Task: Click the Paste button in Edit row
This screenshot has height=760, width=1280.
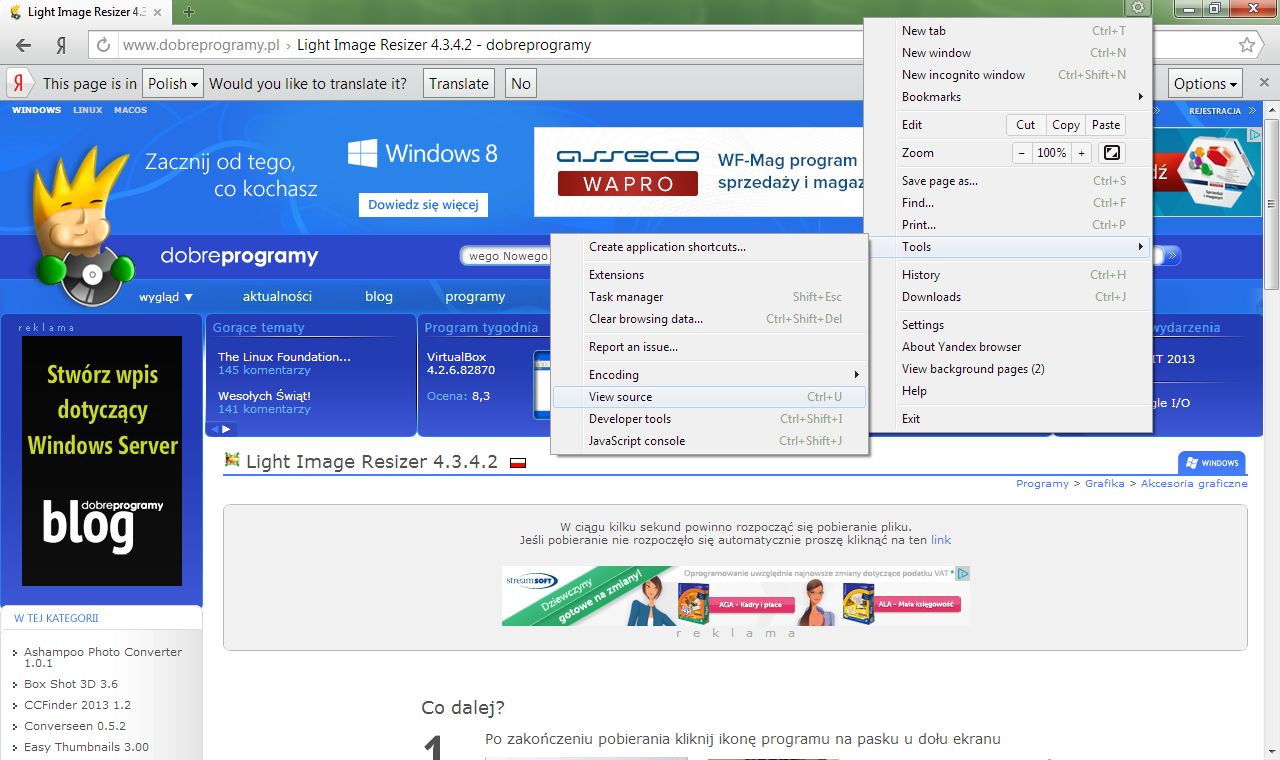Action: (x=1106, y=125)
